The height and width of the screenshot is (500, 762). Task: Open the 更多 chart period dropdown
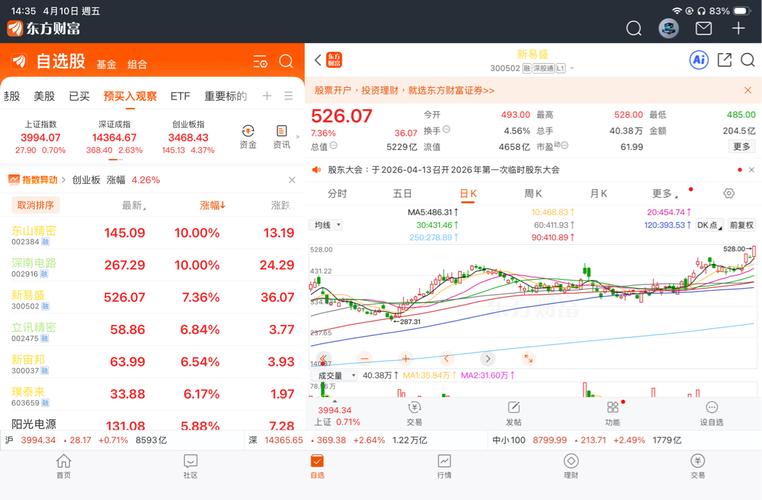pos(664,193)
